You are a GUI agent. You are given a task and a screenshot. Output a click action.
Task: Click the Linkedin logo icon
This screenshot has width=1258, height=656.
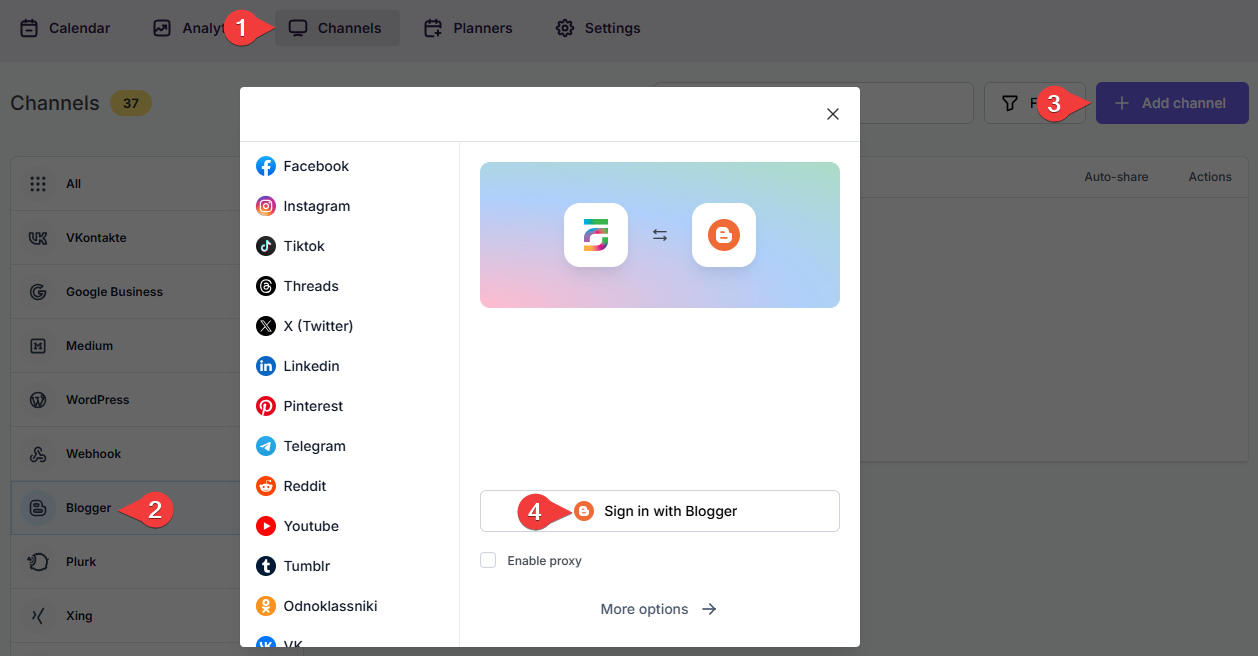pyautogui.click(x=266, y=366)
